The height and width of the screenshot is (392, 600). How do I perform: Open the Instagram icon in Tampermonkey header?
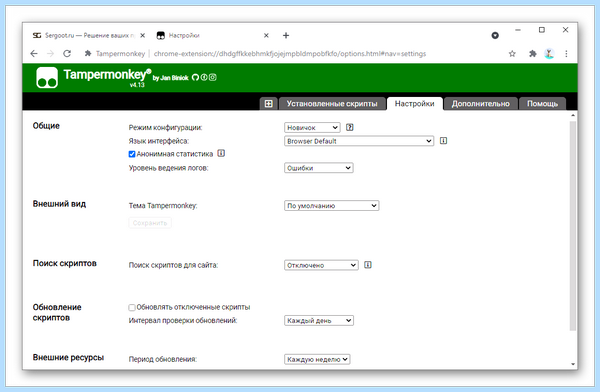pyautogui.click(x=213, y=77)
